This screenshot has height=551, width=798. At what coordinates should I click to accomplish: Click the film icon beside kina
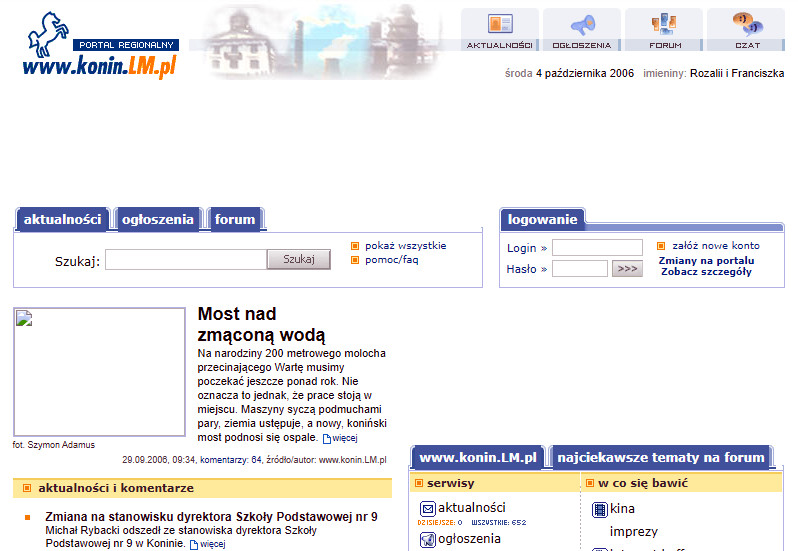point(600,509)
